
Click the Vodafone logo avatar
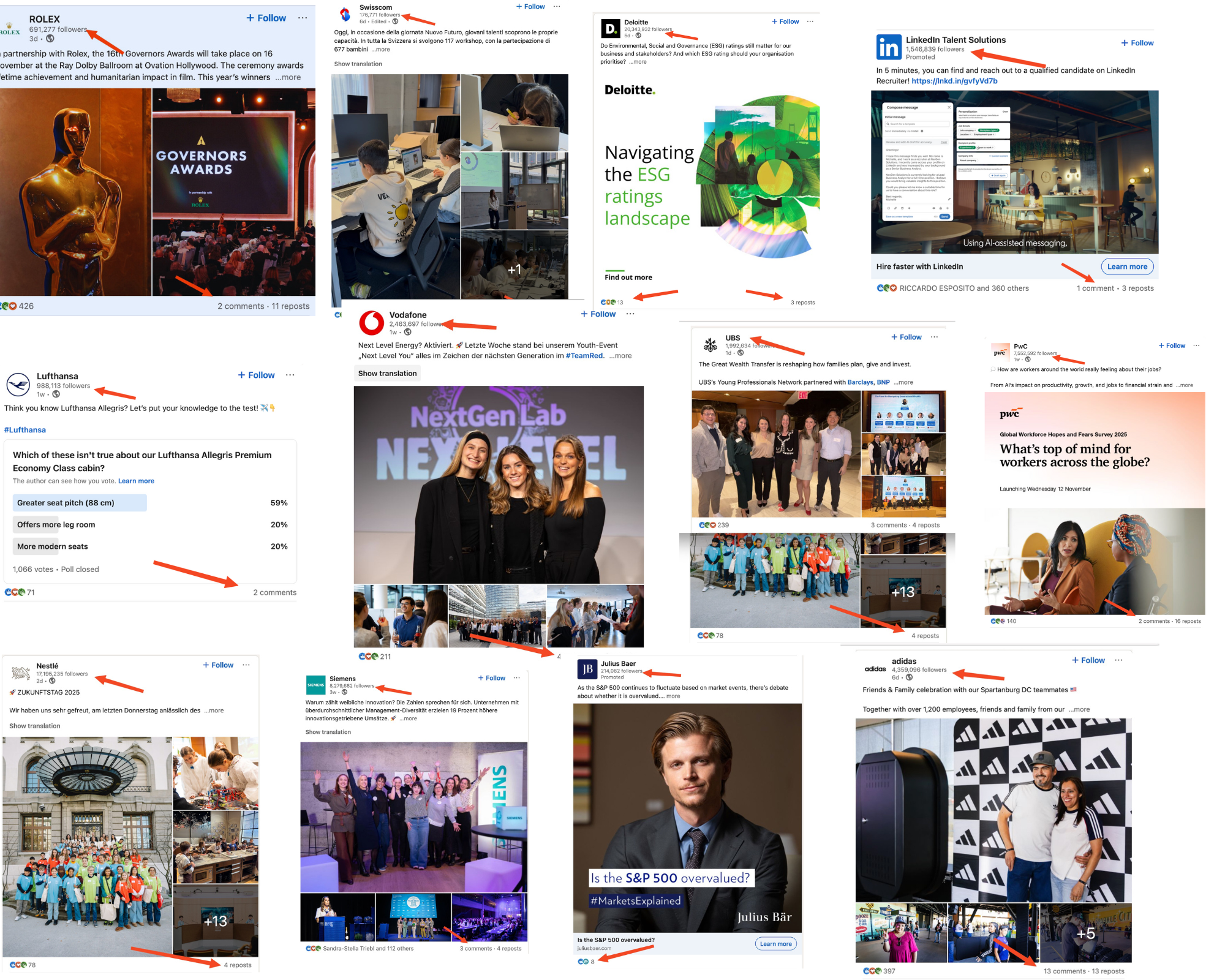372,323
